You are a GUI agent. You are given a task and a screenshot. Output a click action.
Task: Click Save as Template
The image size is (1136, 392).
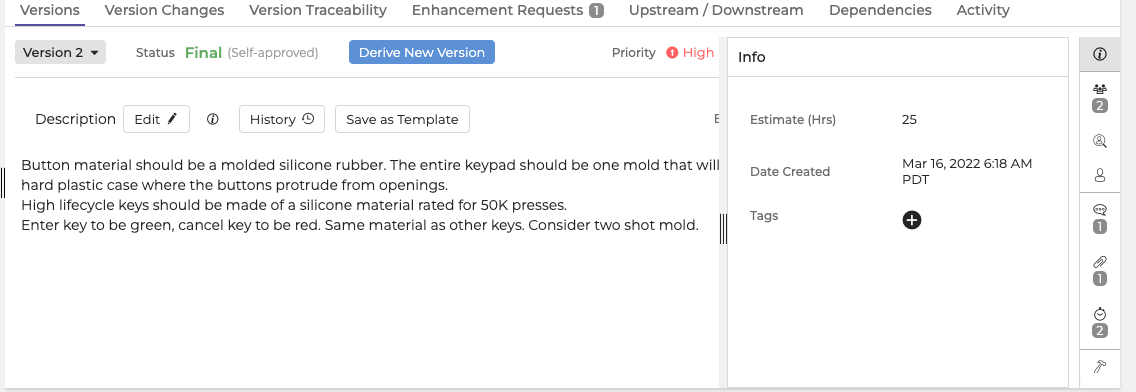tap(402, 120)
